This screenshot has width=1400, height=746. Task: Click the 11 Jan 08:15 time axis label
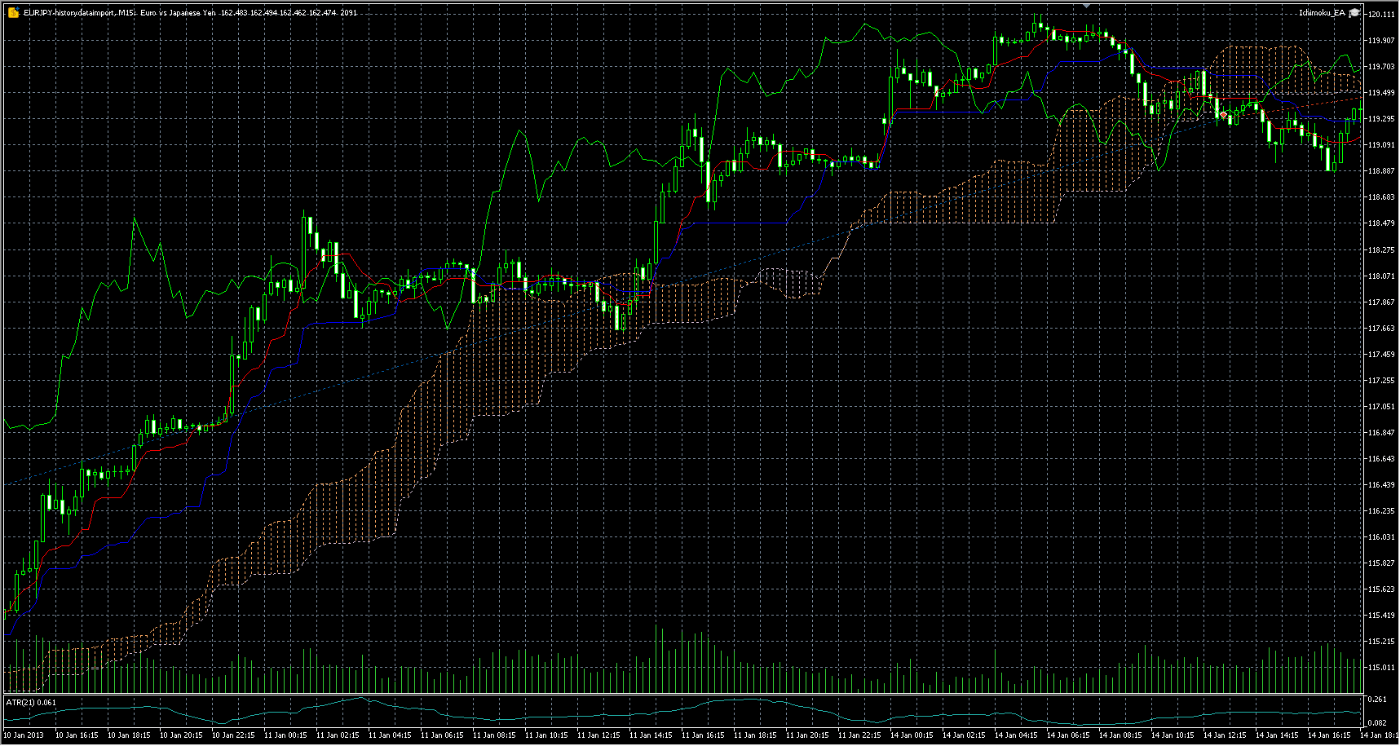click(x=492, y=736)
